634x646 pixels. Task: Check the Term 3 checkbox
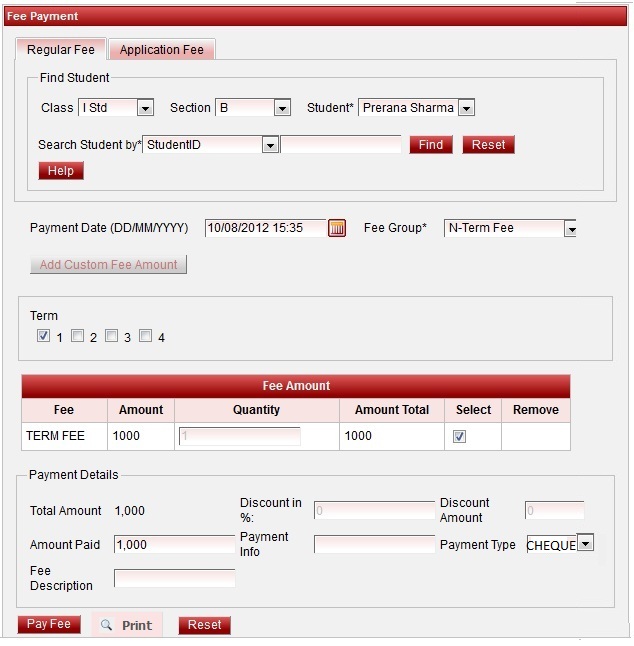112,336
